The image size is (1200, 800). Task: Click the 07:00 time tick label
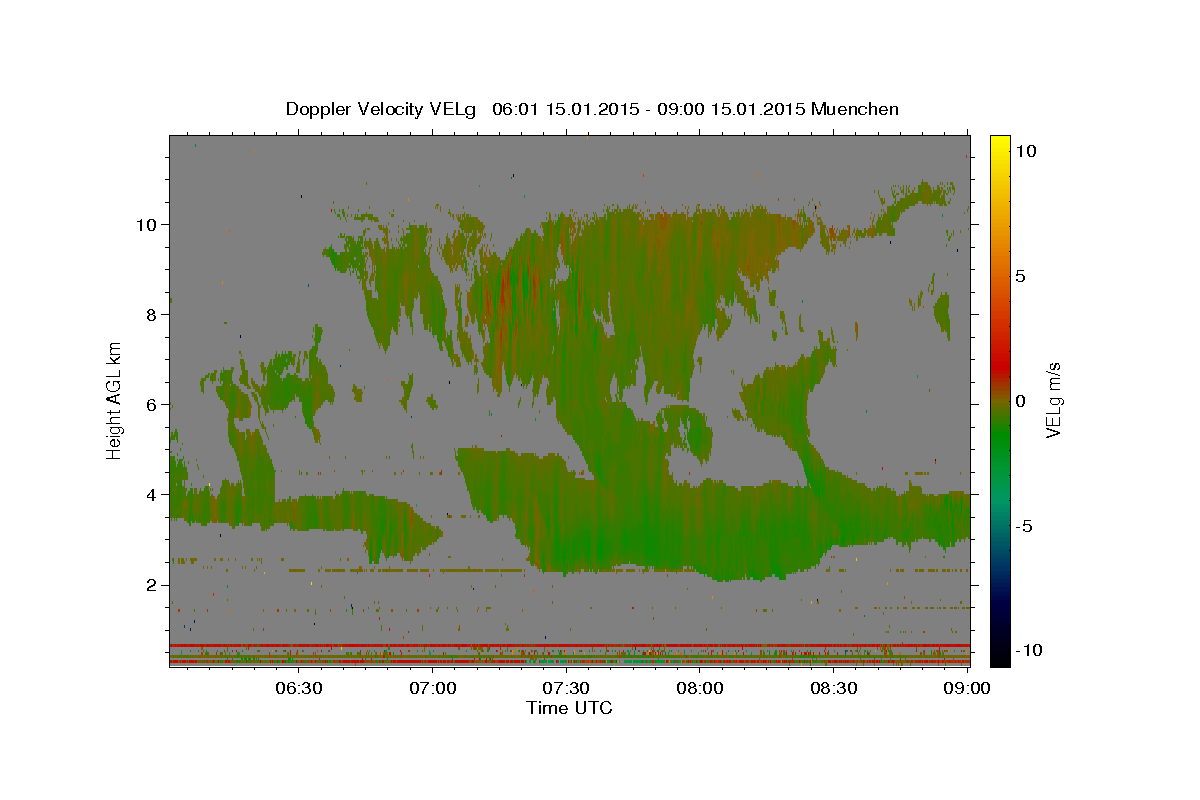[x=434, y=688]
